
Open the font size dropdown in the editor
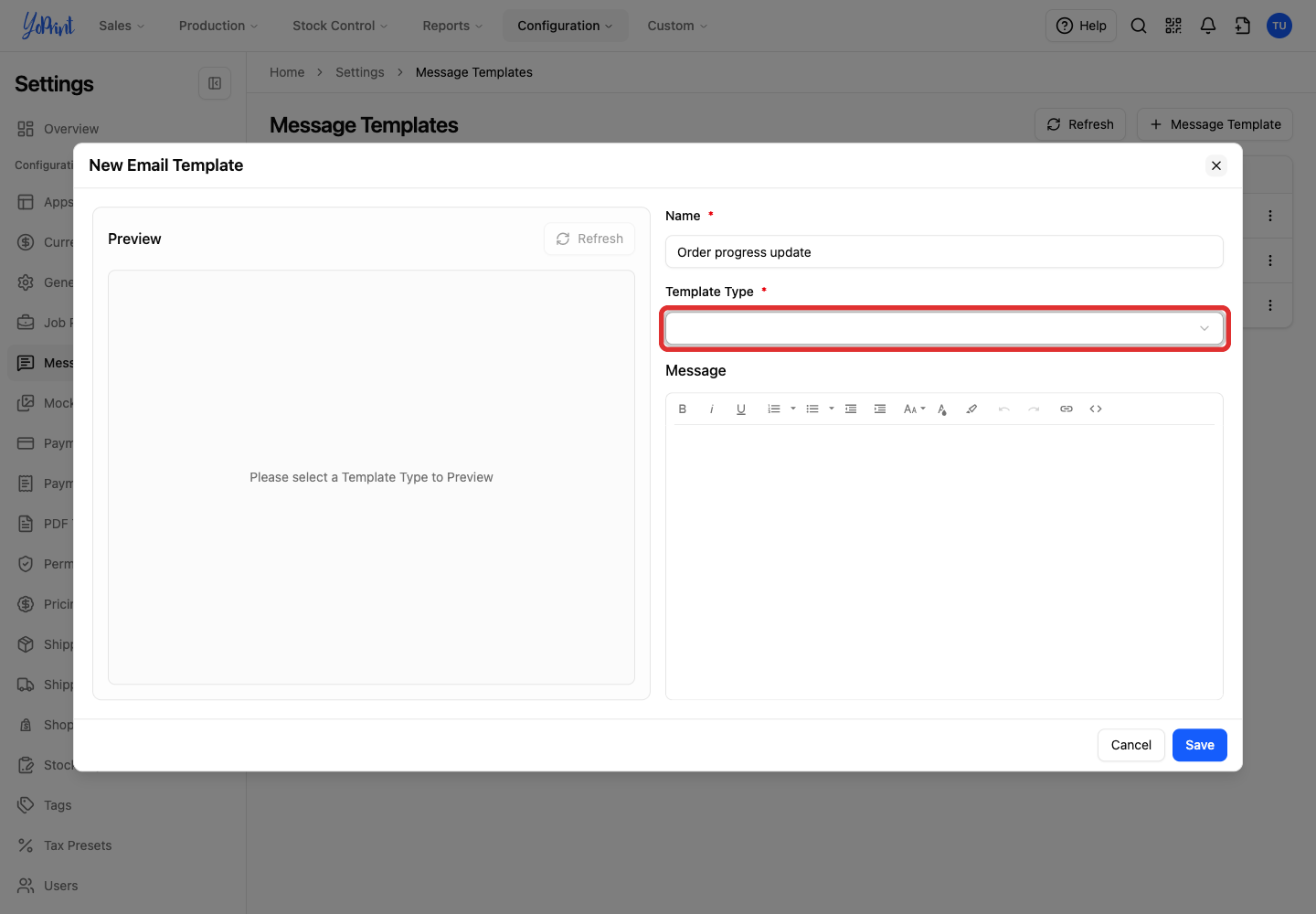914,409
